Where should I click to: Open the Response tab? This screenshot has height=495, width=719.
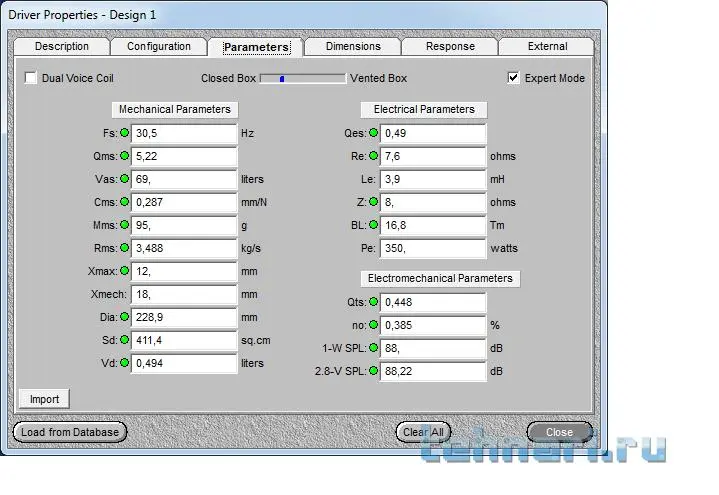tap(450, 46)
